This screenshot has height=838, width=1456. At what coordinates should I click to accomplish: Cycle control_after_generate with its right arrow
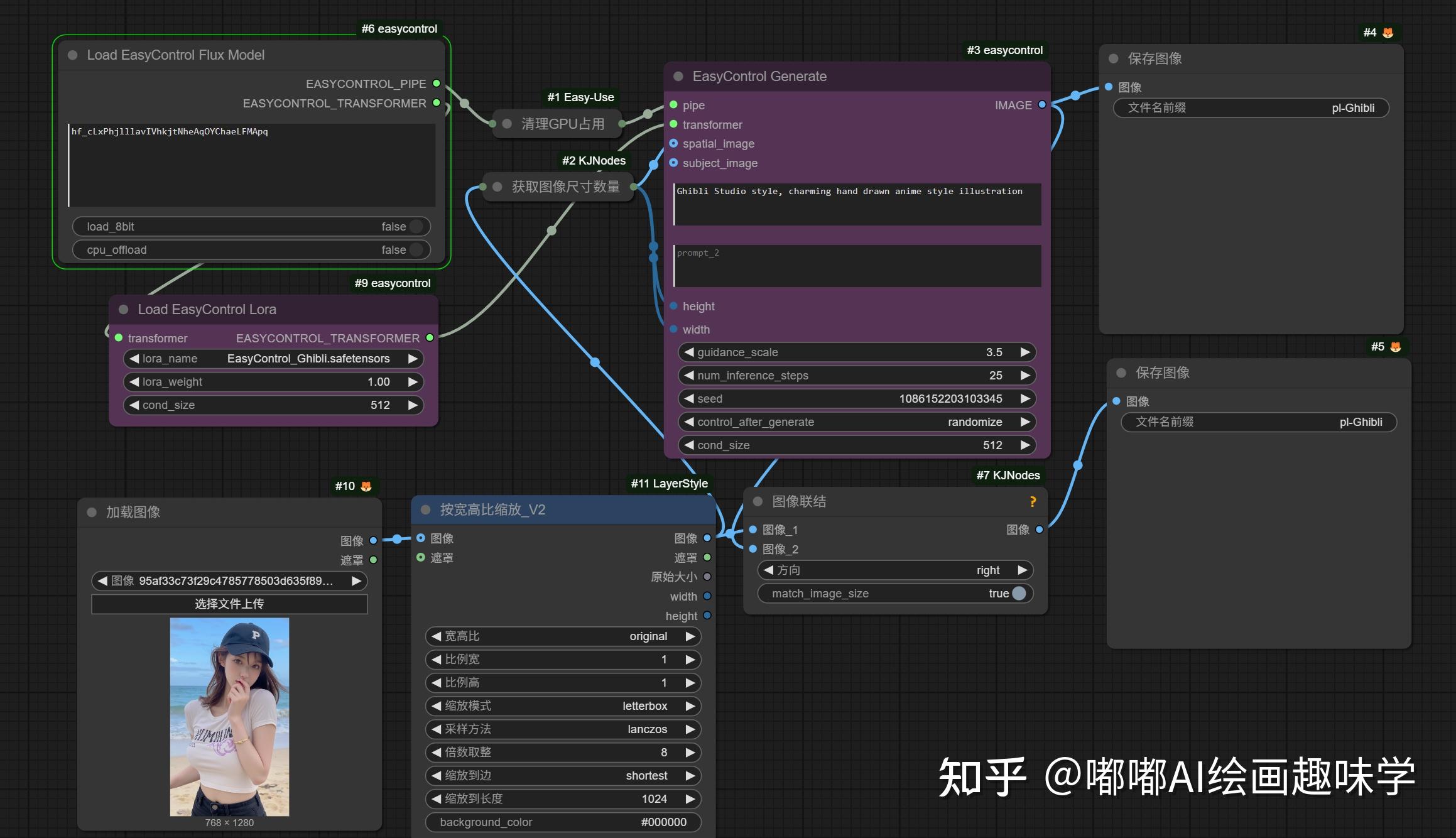[x=1024, y=422]
